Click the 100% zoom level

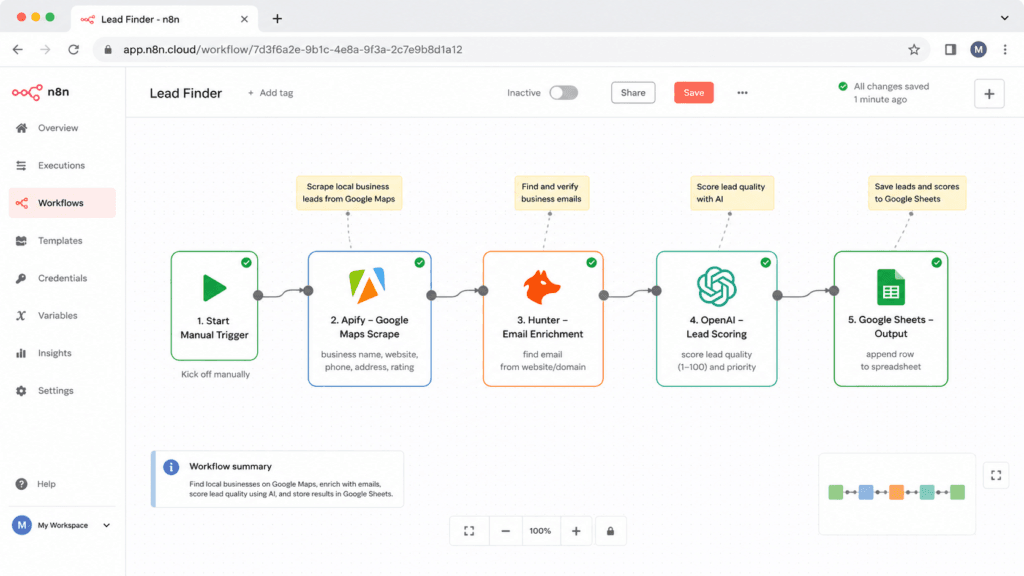coord(540,531)
